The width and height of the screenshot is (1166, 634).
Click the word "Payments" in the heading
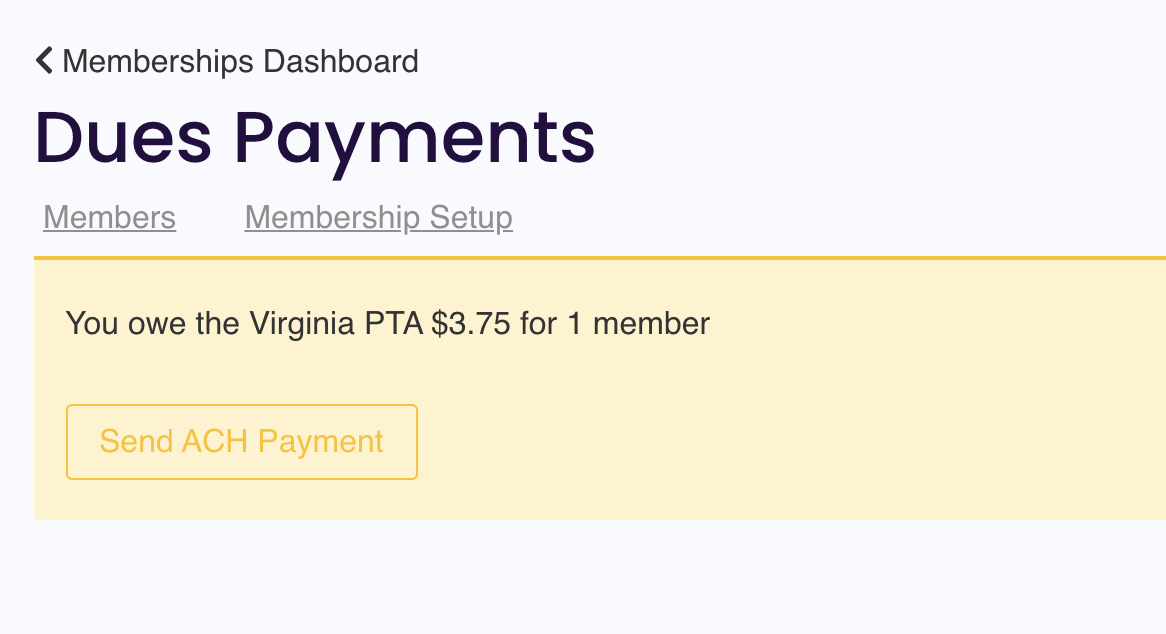click(x=415, y=140)
